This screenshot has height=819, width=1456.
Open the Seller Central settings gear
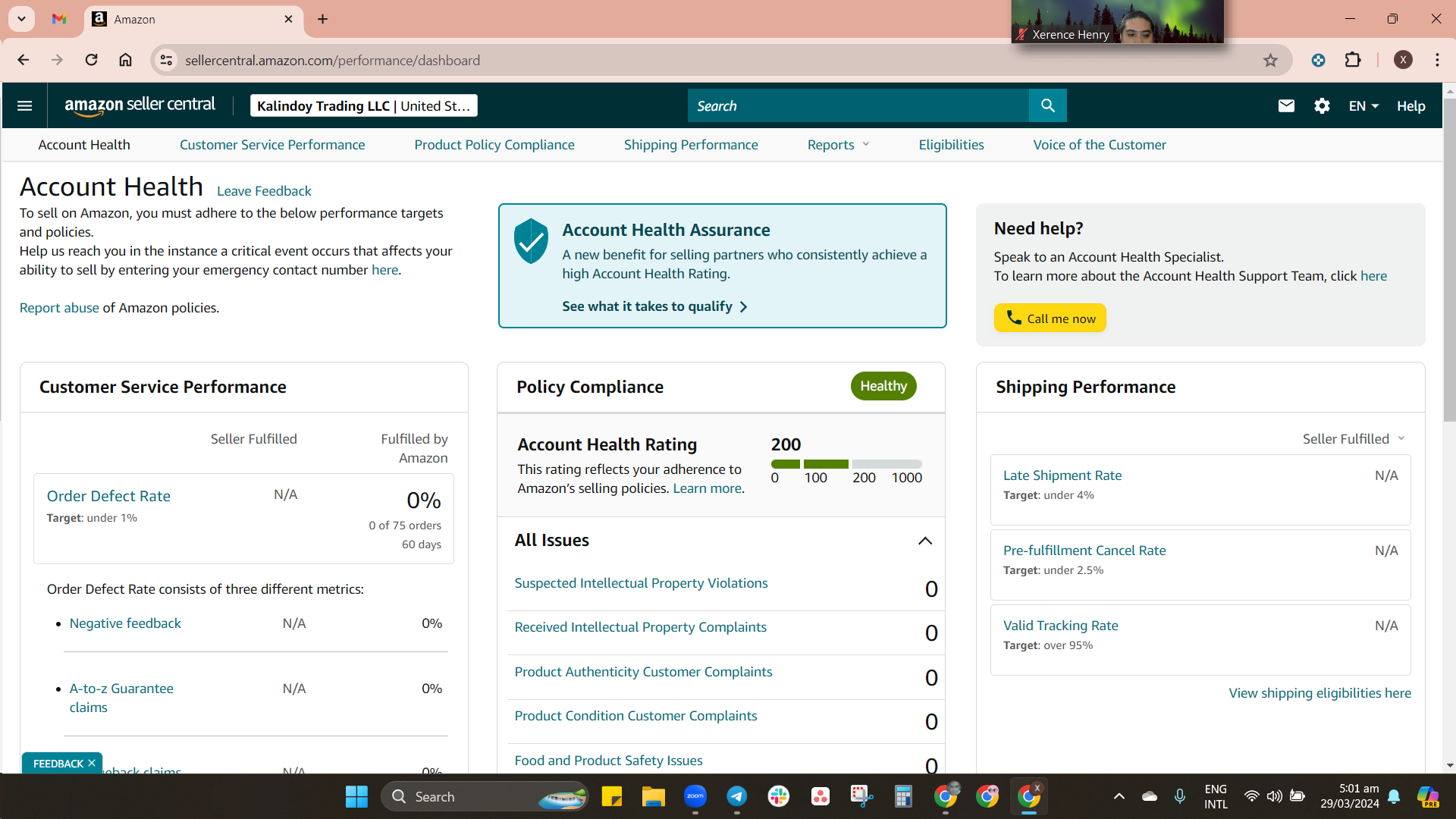[1322, 106]
